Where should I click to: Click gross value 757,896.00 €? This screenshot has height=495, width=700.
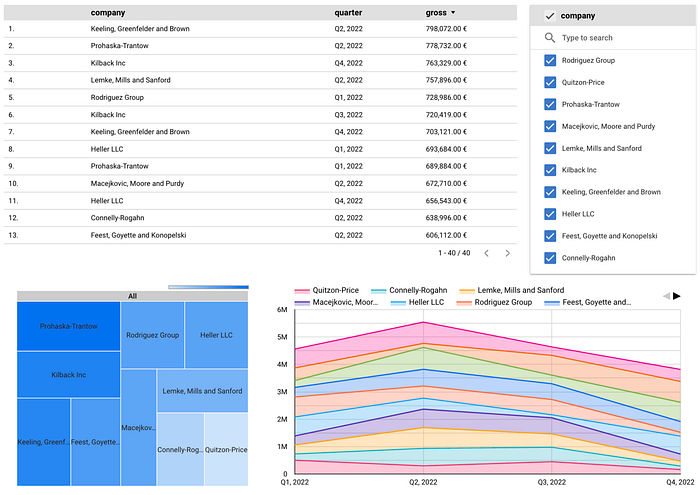[x=446, y=80]
